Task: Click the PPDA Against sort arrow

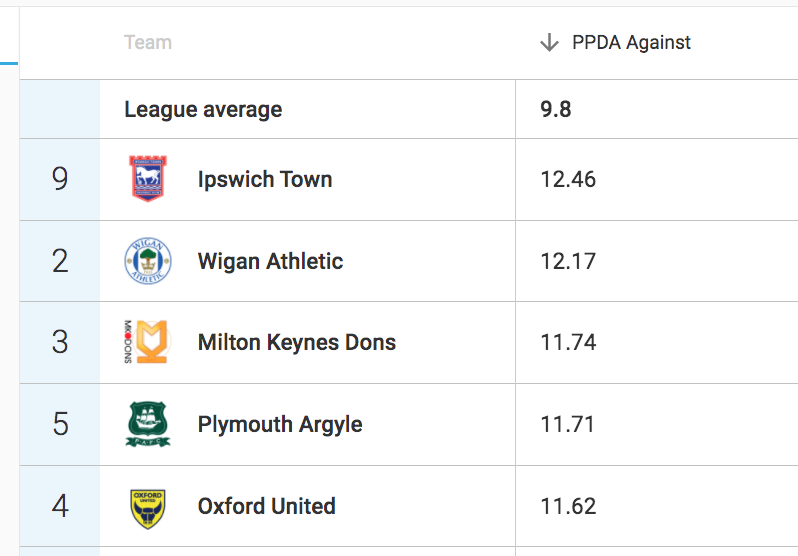Action: (548, 42)
